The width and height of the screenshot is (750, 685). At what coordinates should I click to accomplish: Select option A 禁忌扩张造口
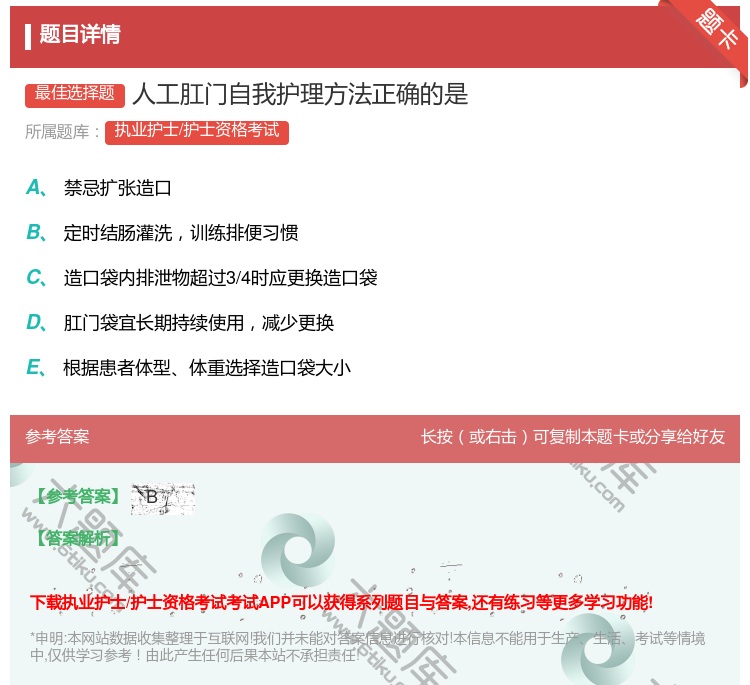coord(99,188)
